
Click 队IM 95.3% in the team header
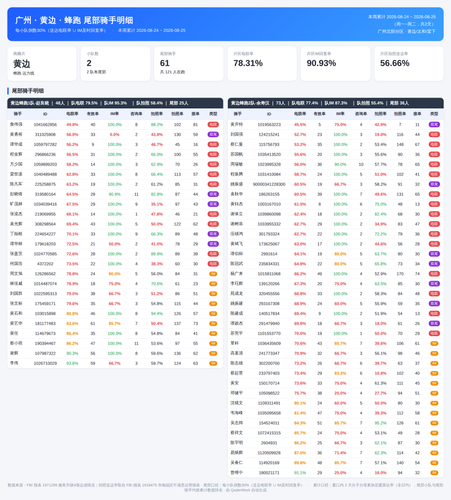(x=115, y=103)
